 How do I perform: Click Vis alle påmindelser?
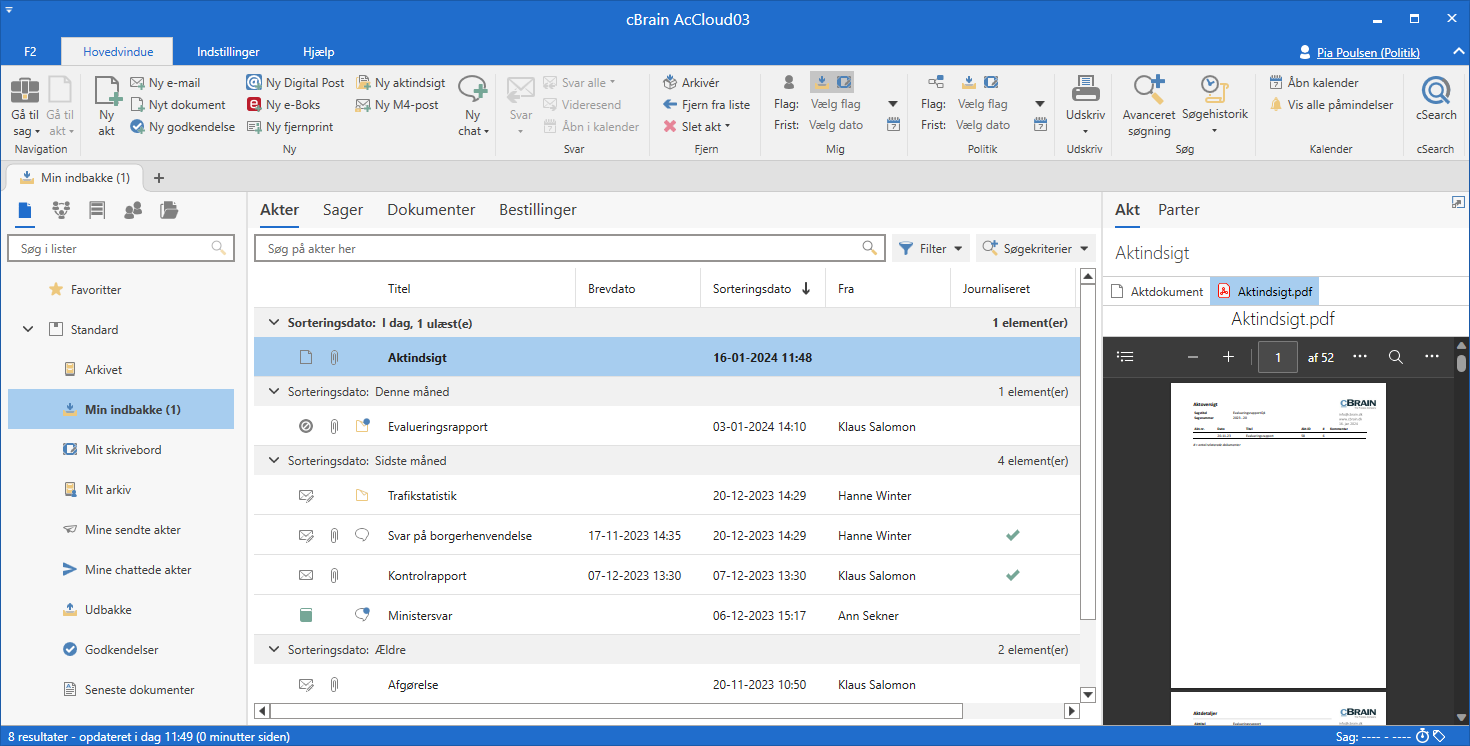tap(1331, 105)
